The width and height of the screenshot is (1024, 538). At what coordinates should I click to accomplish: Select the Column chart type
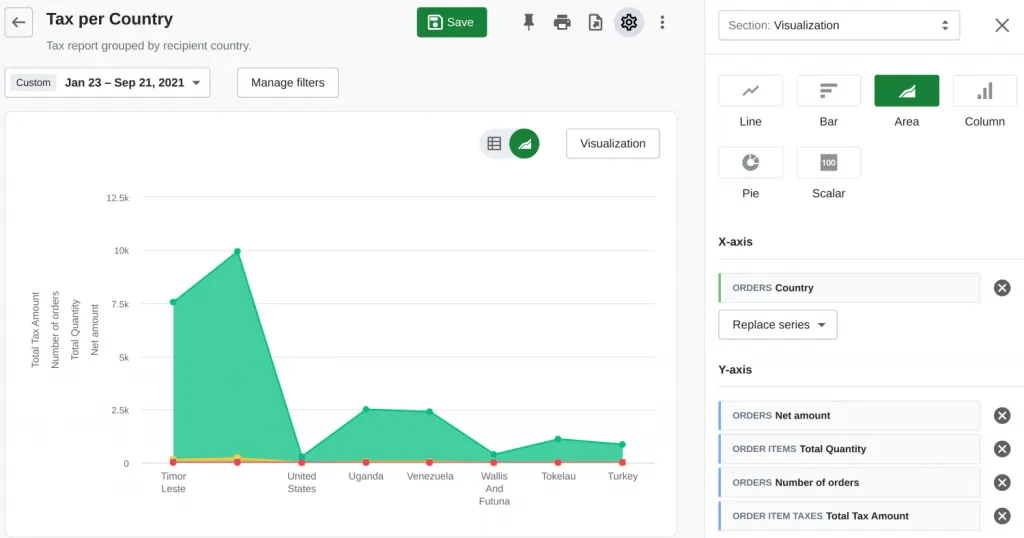pyautogui.click(x=985, y=91)
